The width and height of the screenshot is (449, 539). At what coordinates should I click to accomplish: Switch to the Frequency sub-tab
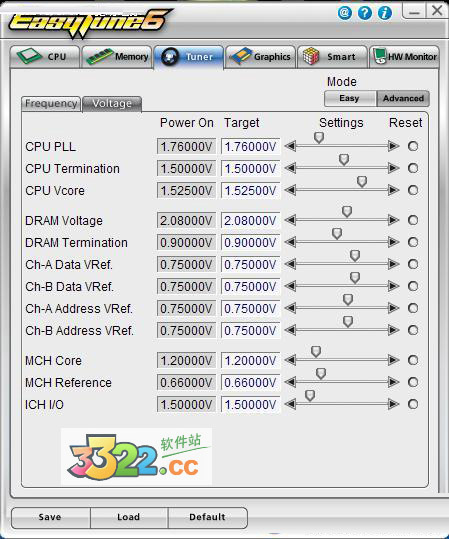click(51, 104)
